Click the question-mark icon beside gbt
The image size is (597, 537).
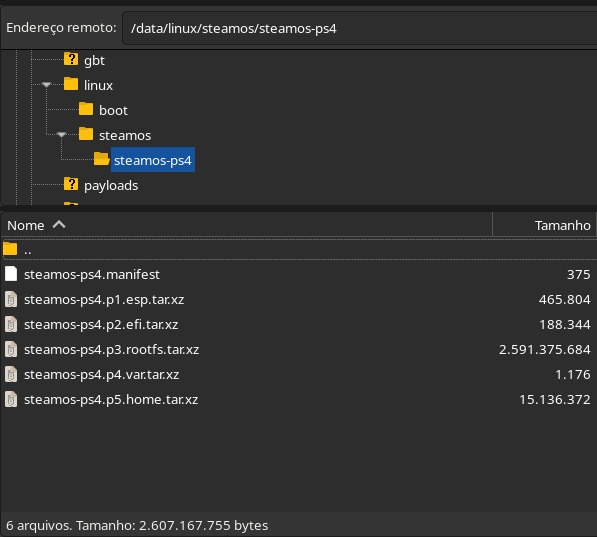pos(71,59)
